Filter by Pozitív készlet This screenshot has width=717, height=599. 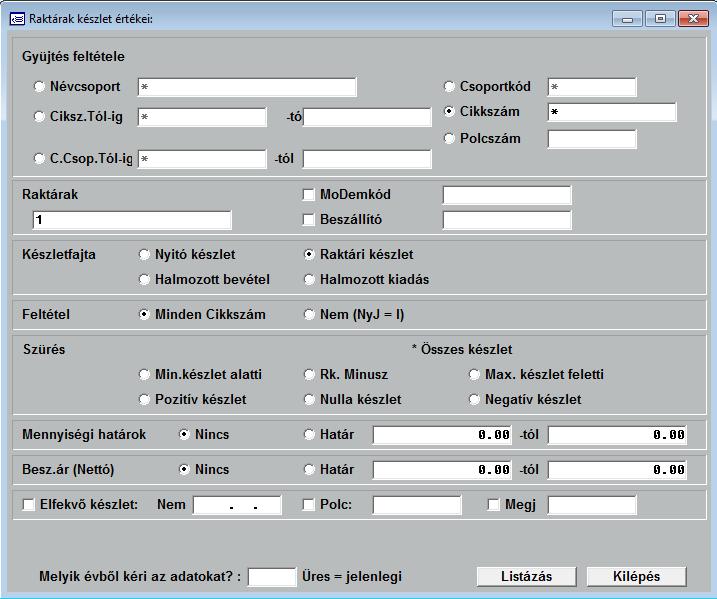[144, 400]
